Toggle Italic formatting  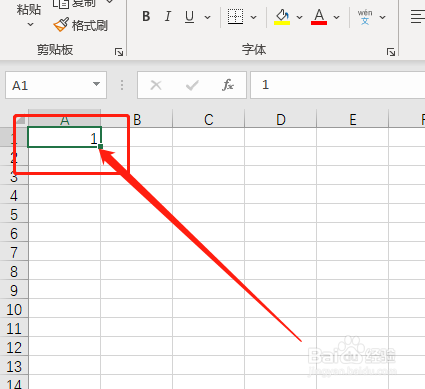click(x=168, y=16)
